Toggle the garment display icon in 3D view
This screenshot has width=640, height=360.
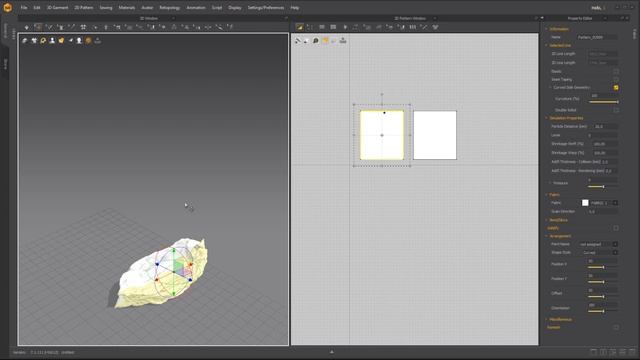coord(25,40)
